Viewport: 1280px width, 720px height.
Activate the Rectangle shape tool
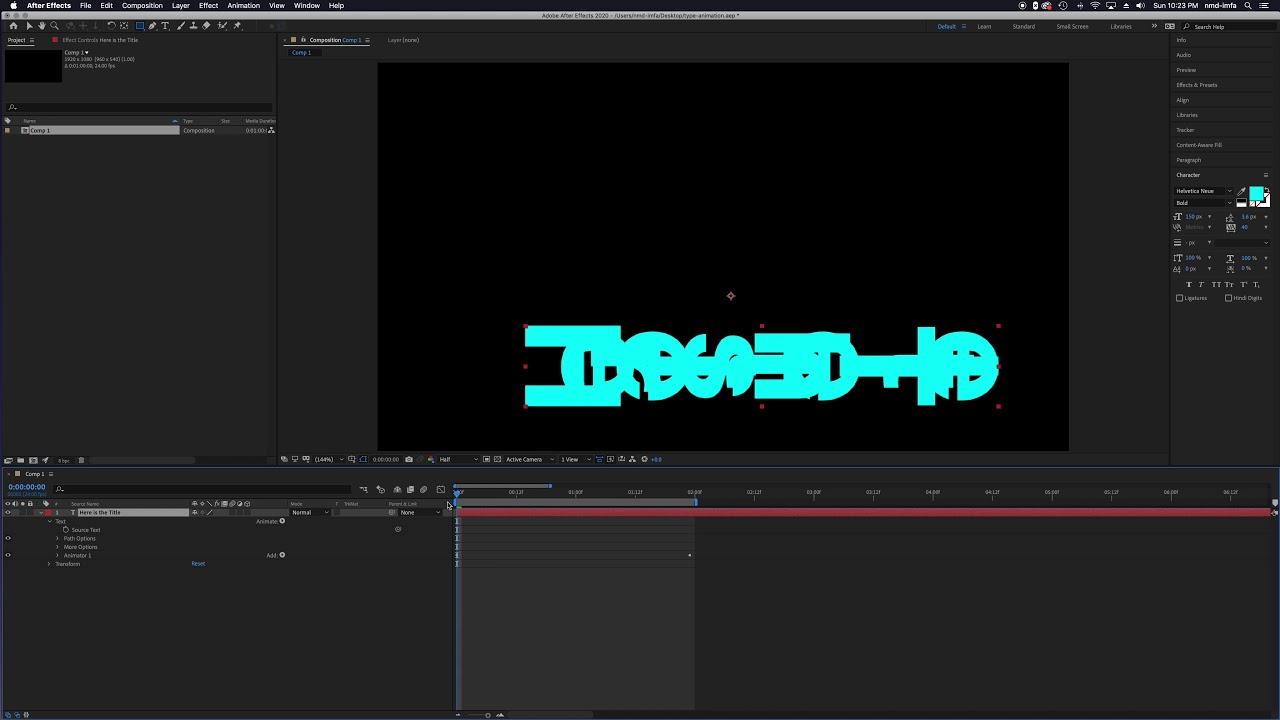coord(140,26)
